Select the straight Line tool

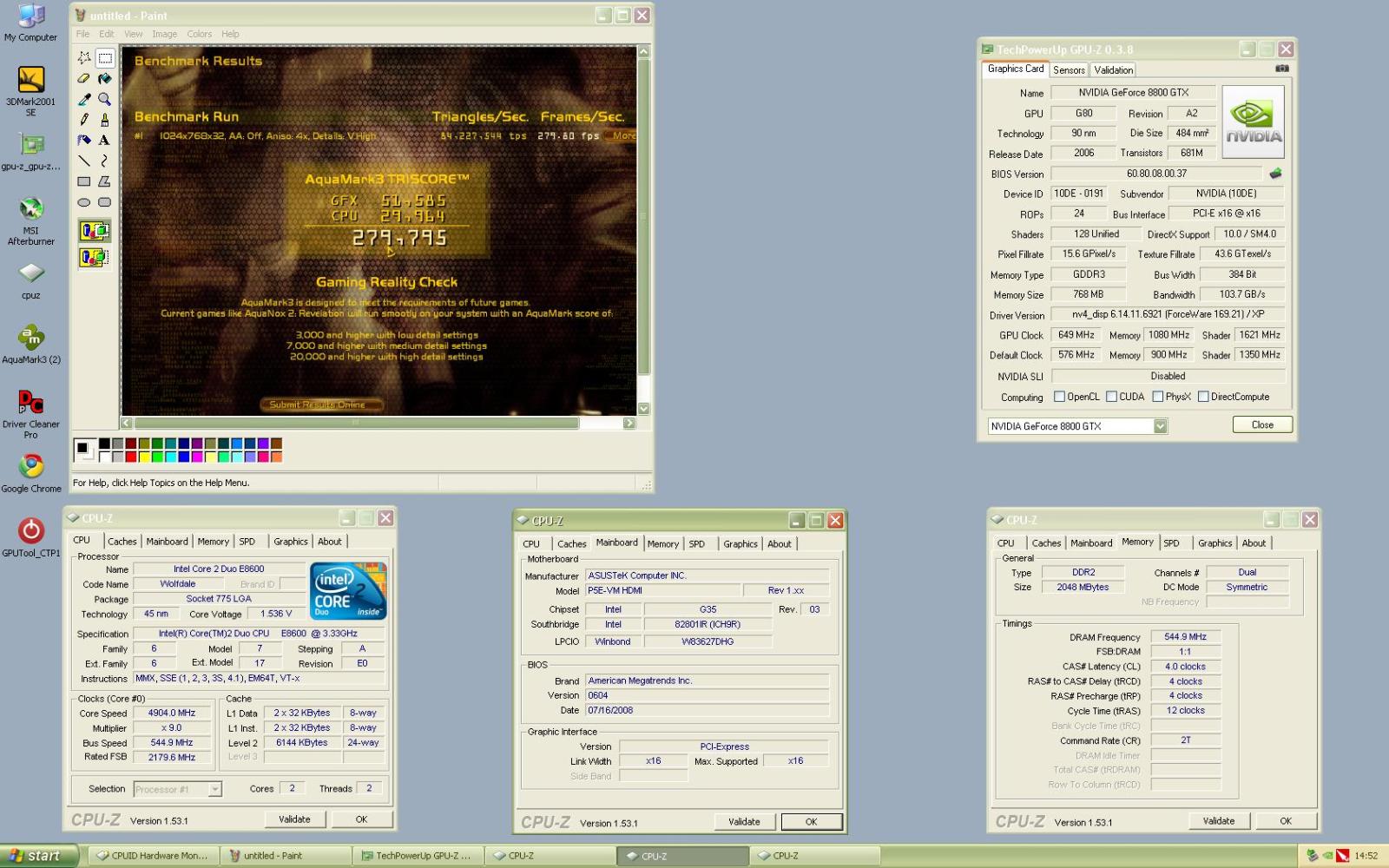(x=84, y=161)
